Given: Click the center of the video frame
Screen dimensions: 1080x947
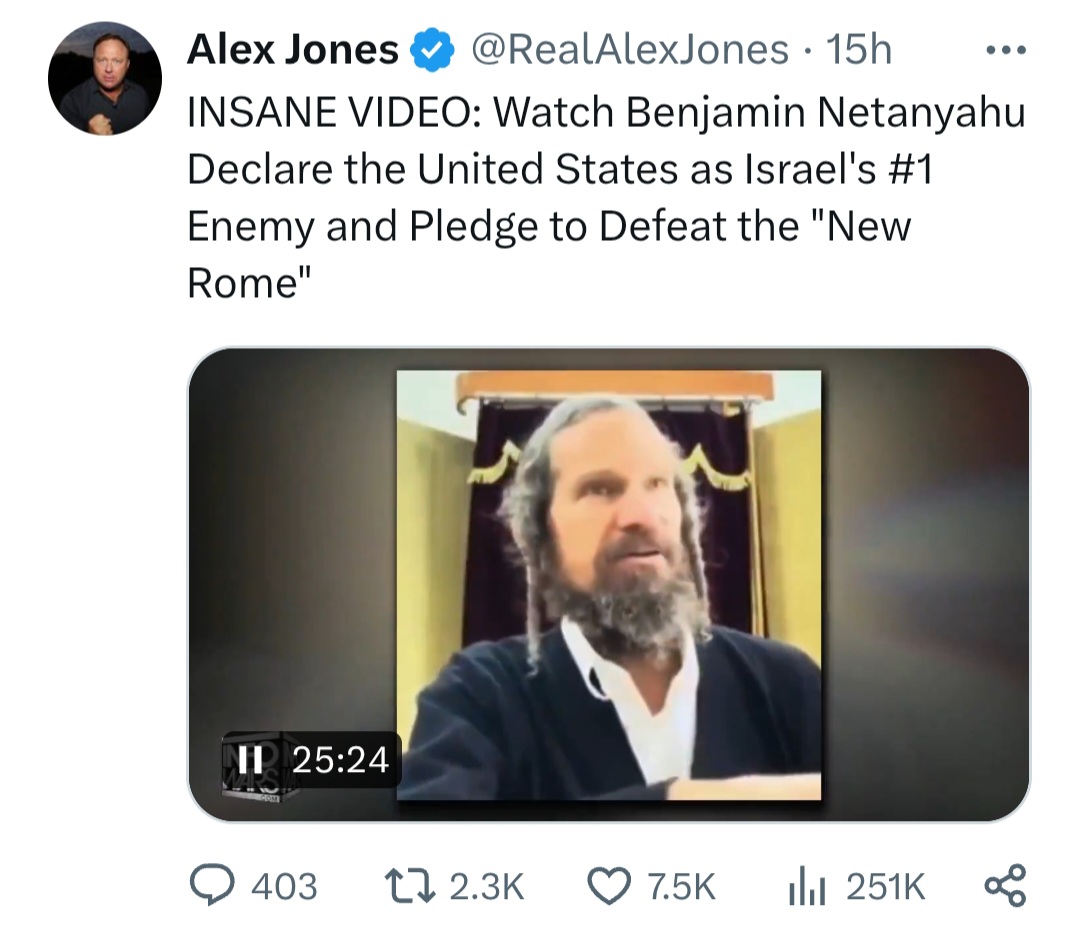Looking at the screenshot, I should [608, 585].
